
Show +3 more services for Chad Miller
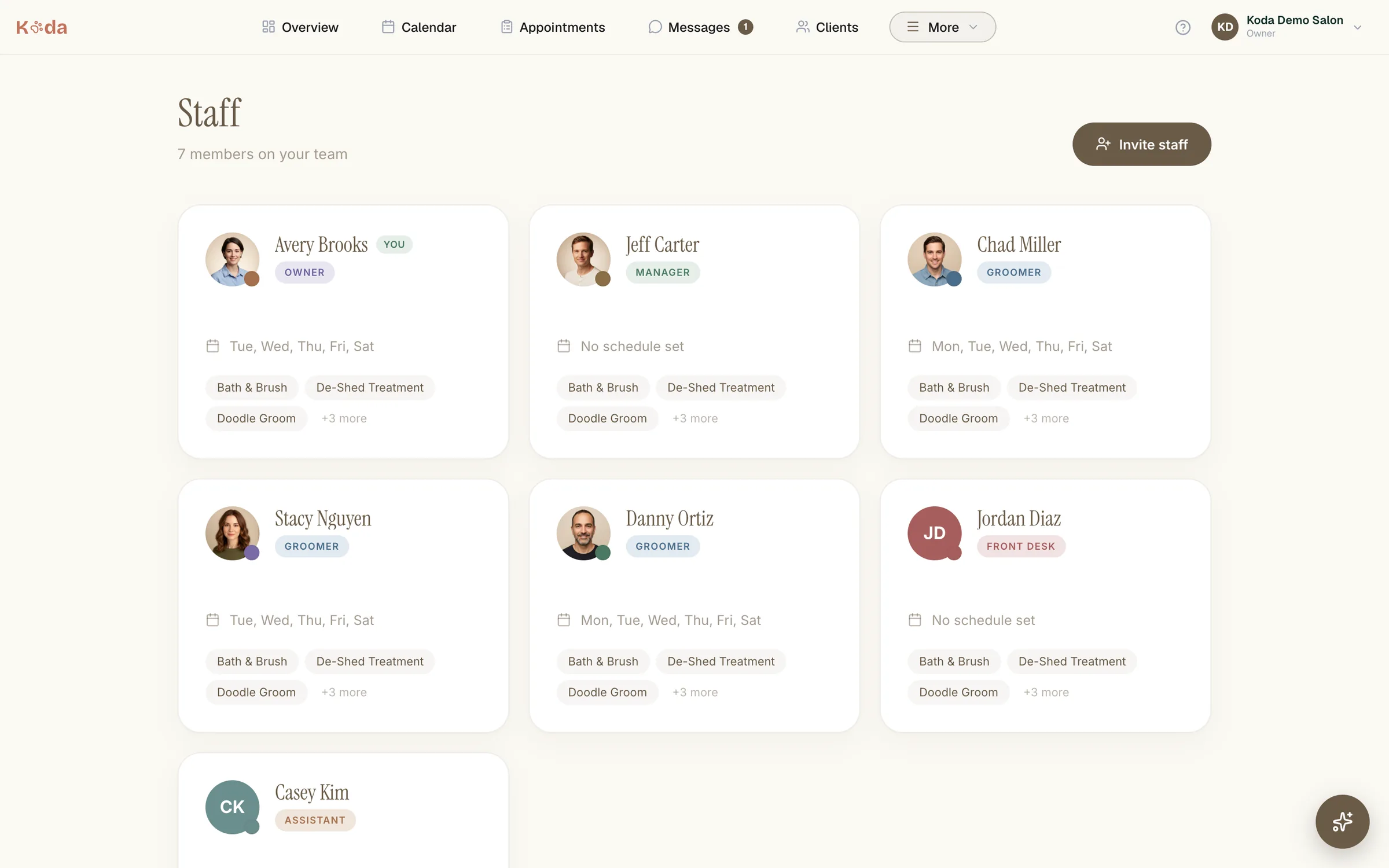point(1046,418)
